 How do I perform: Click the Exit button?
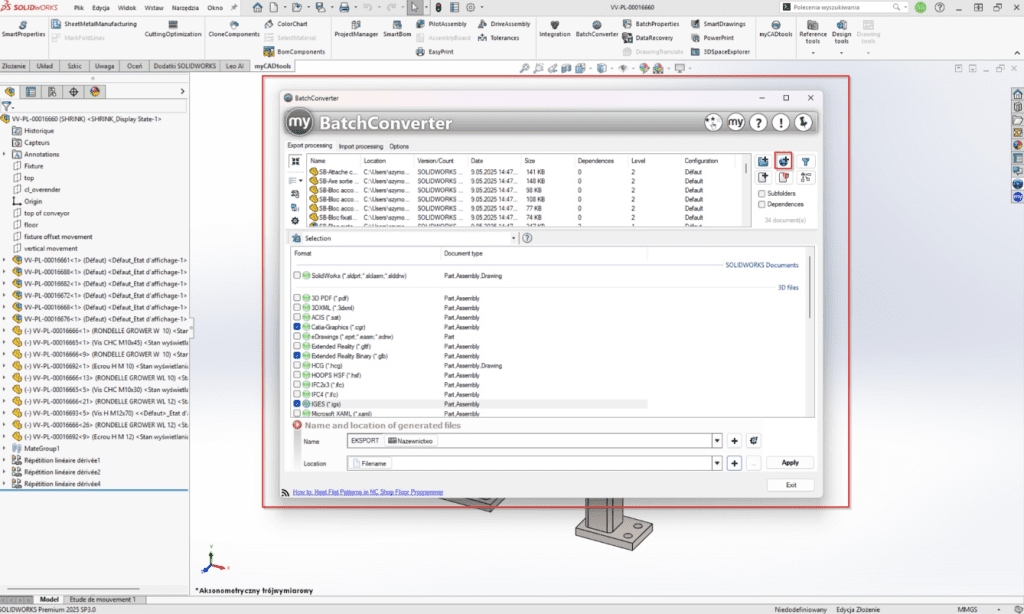pyautogui.click(x=791, y=485)
